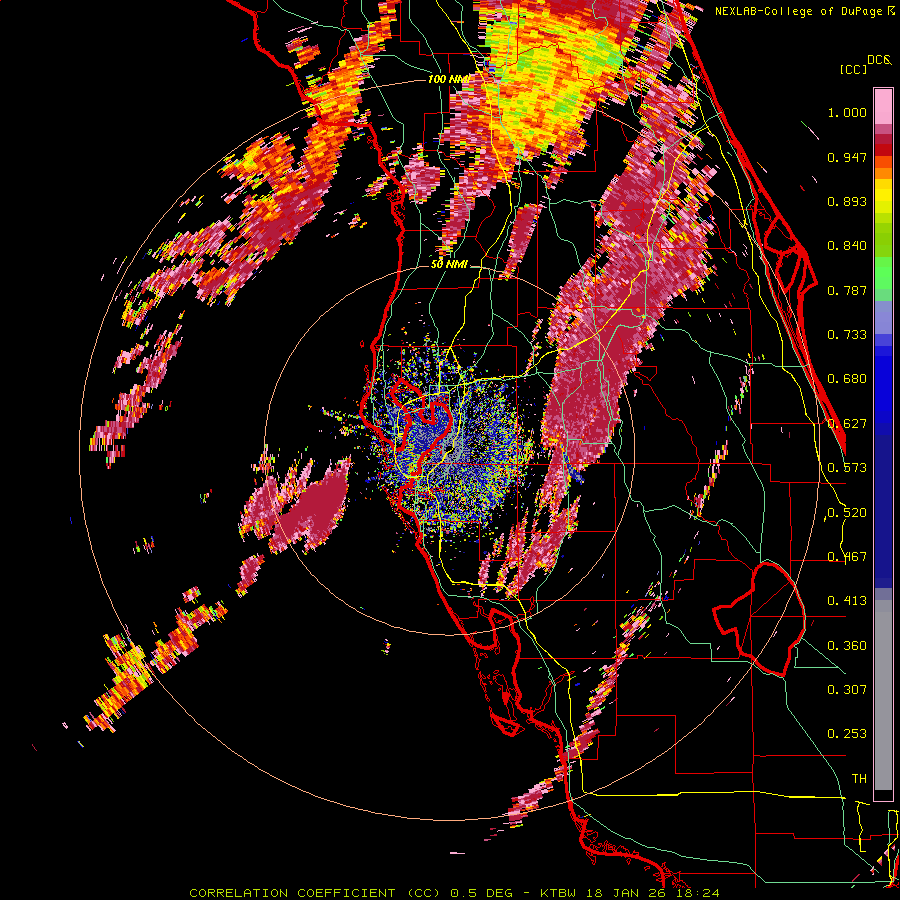Select the 0.573 legend value

pos(847,468)
